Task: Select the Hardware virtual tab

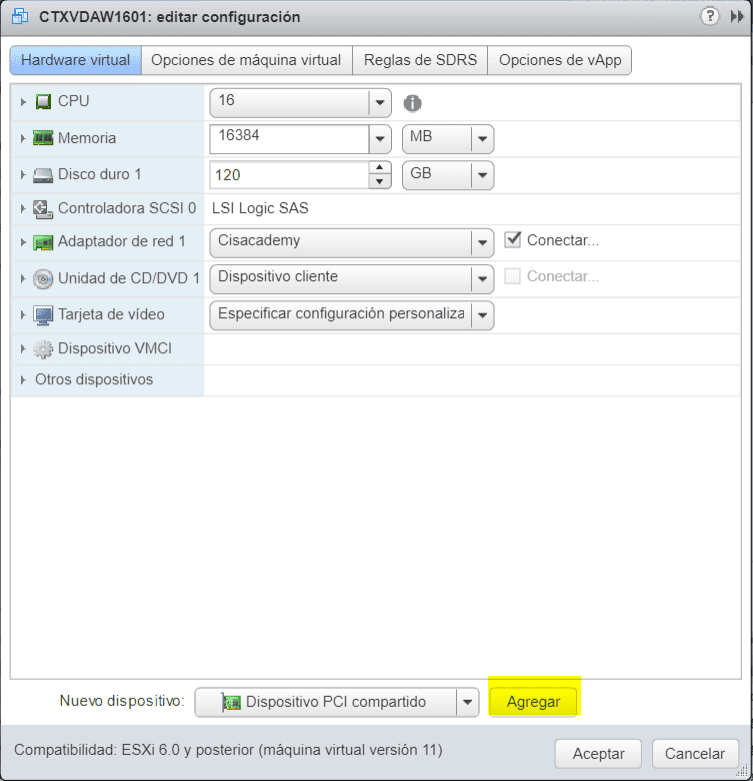Action: click(x=76, y=60)
